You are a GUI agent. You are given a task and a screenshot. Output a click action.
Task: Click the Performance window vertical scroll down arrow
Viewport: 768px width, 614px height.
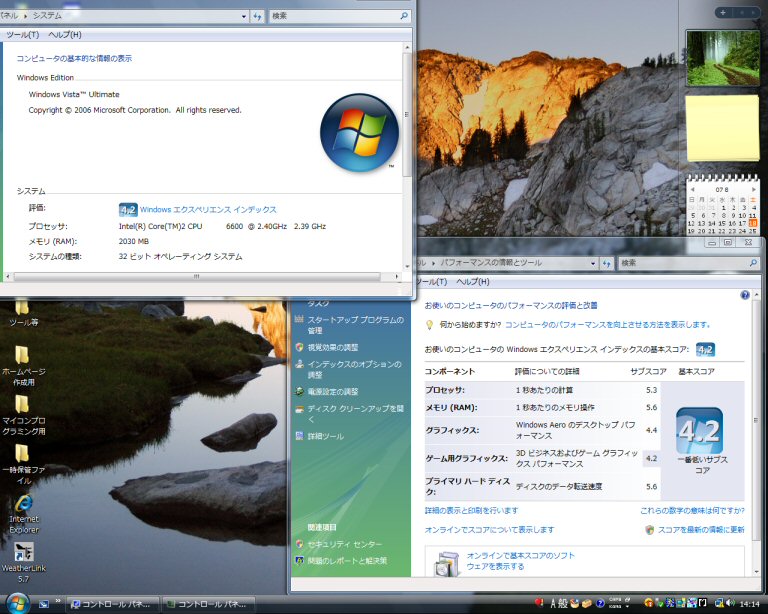(x=756, y=571)
